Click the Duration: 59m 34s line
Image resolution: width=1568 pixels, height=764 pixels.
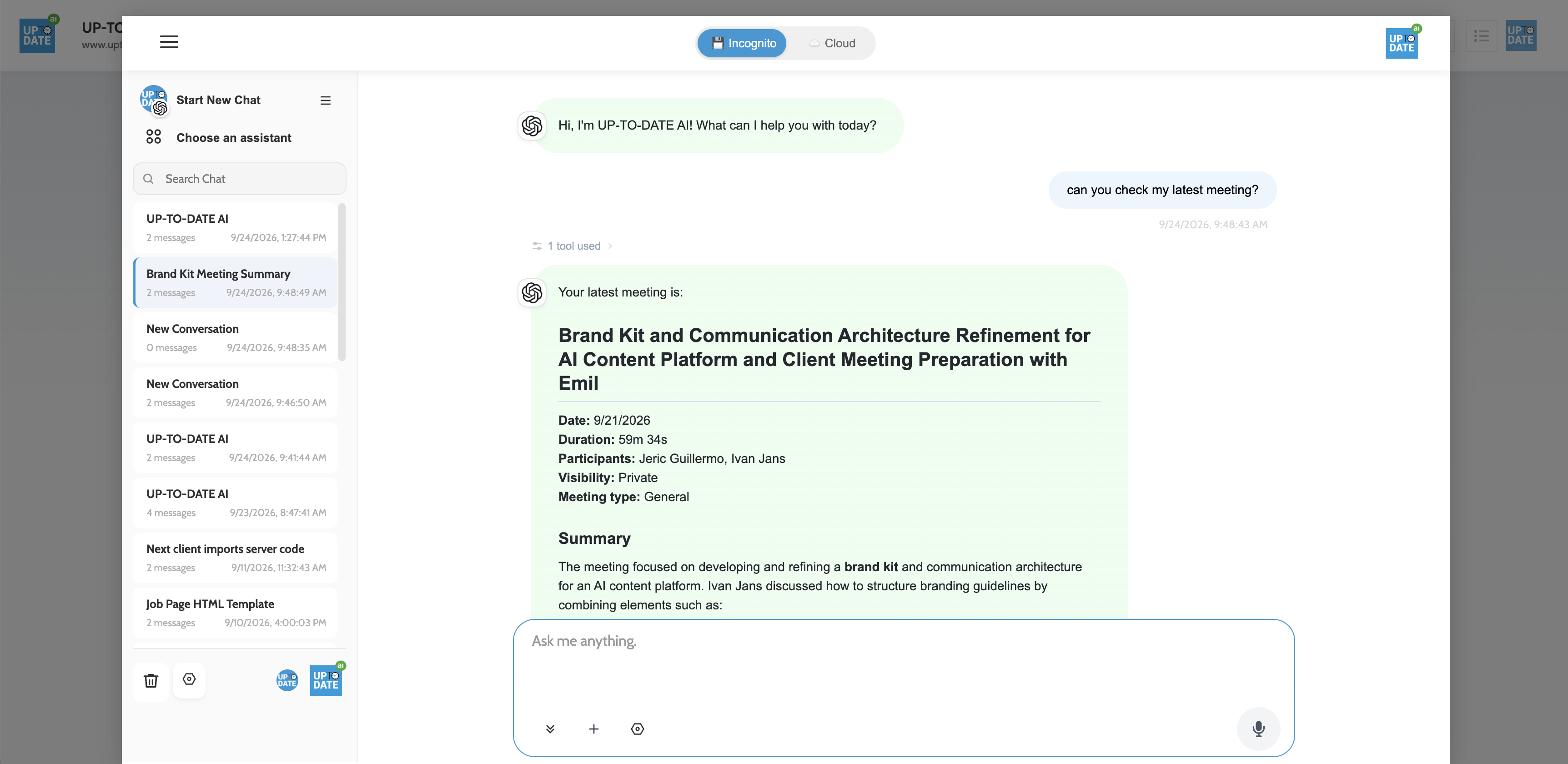pyautogui.click(x=613, y=440)
